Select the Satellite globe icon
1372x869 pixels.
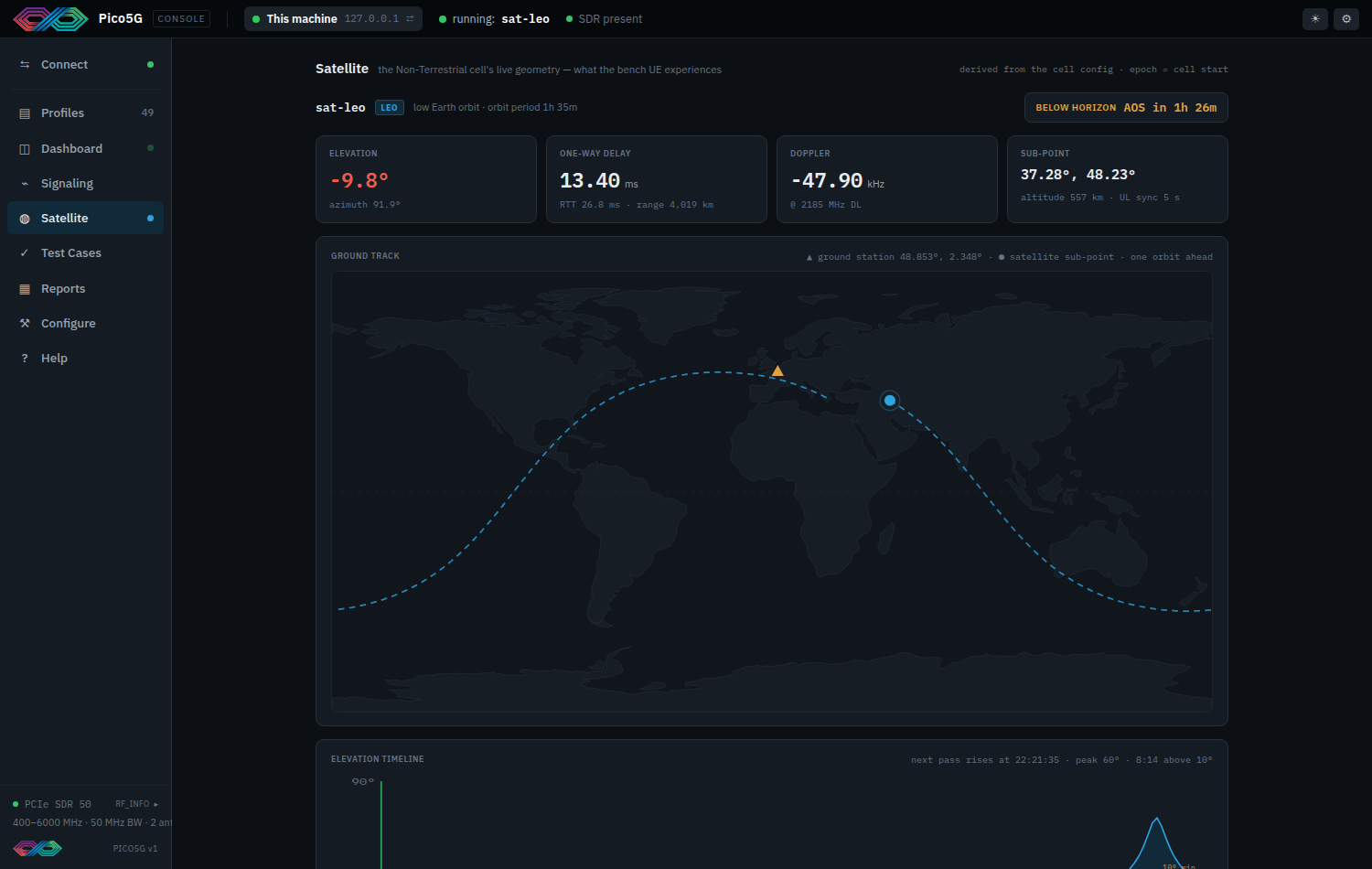point(25,219)
